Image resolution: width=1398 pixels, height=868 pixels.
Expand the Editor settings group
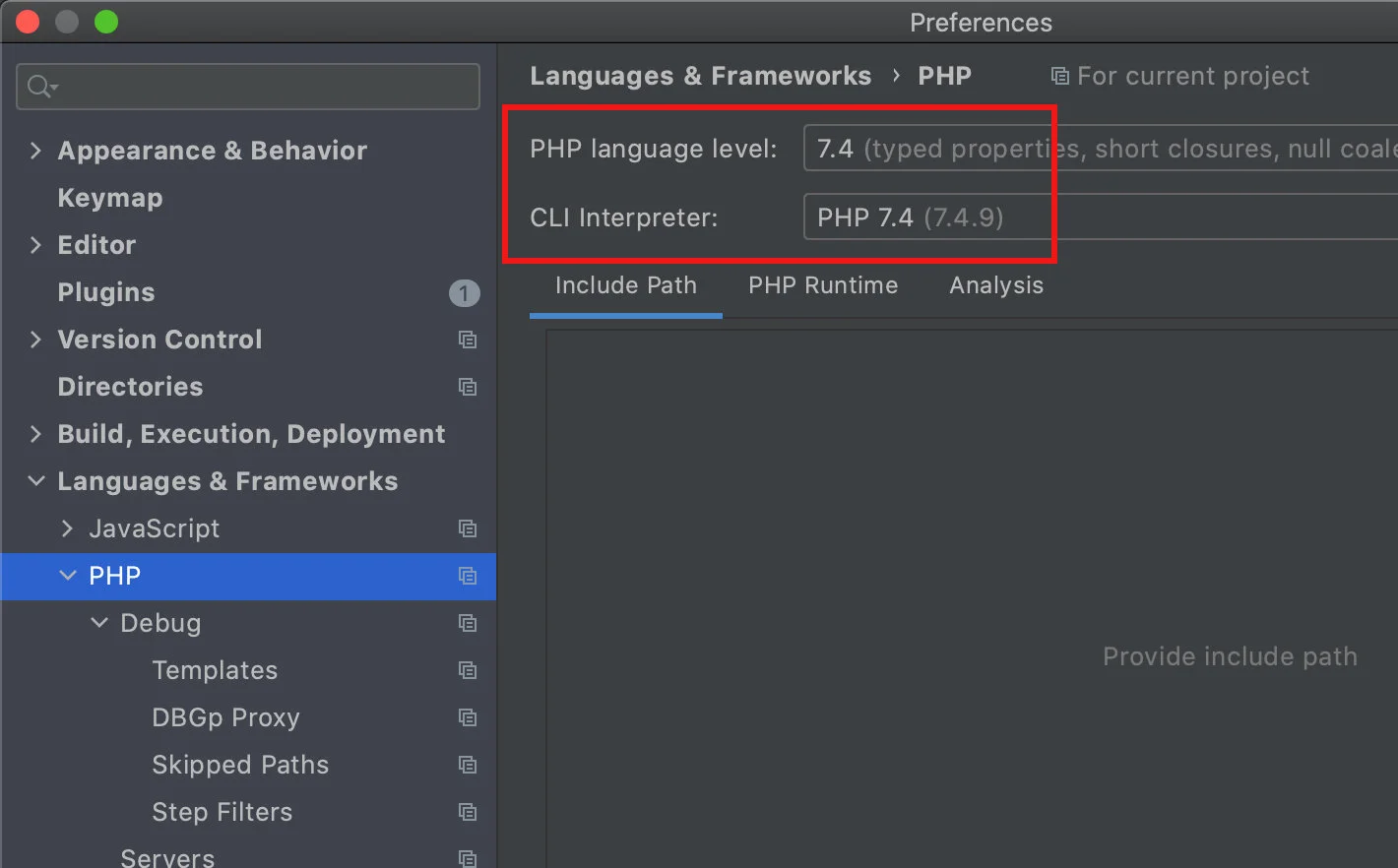coord(36,245)
